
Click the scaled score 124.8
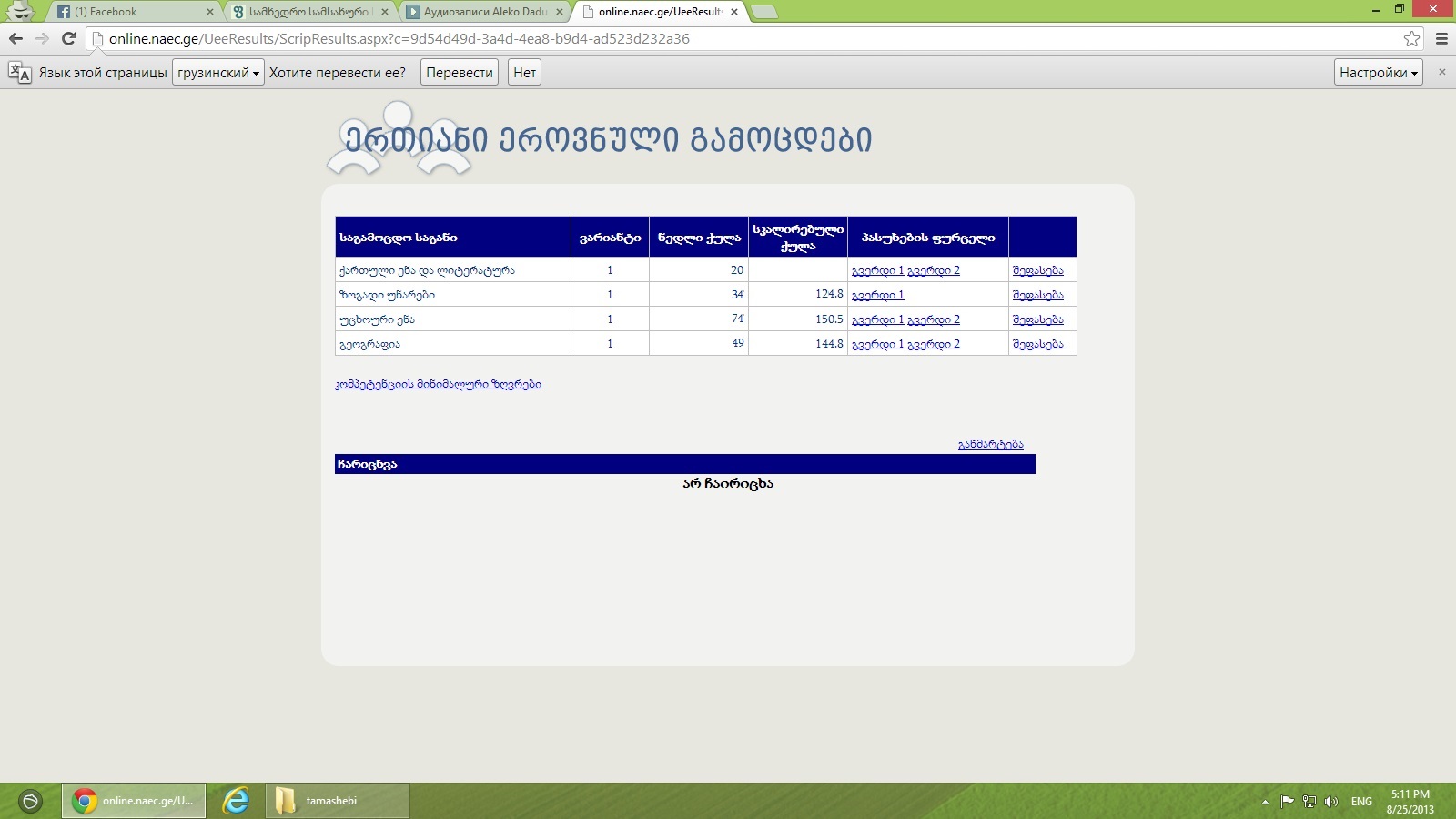coord(829,295)
